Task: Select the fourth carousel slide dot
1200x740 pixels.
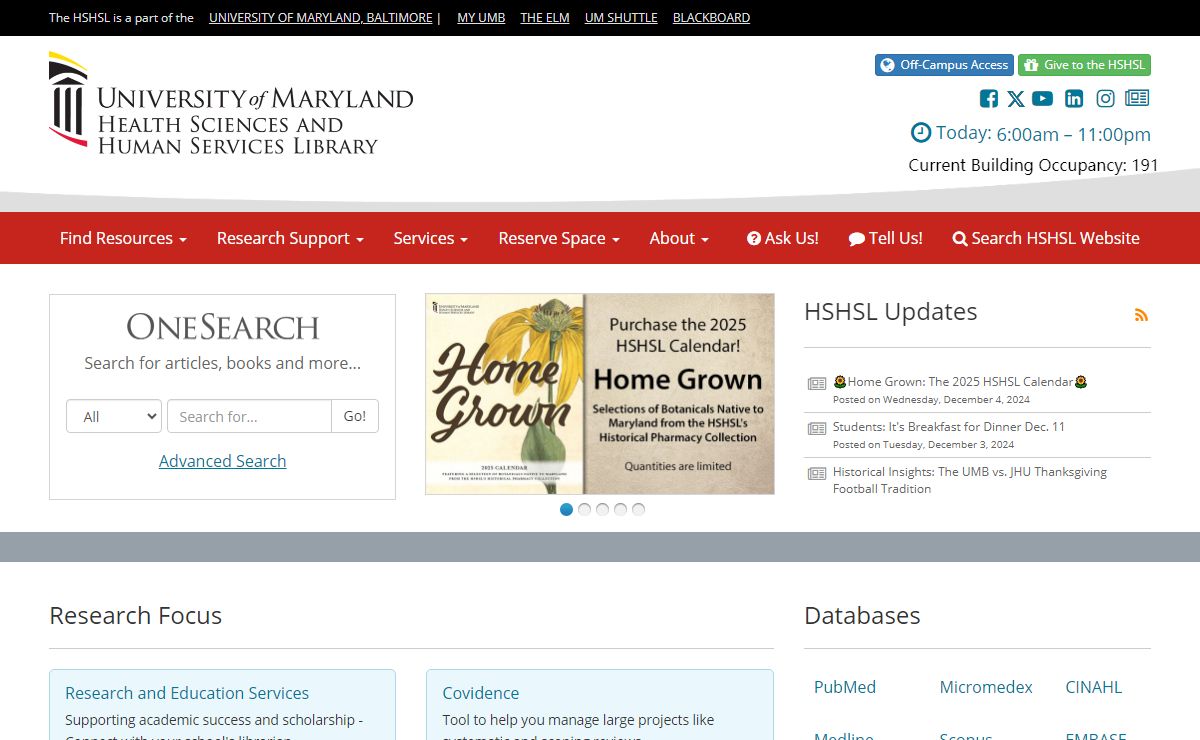Action: 621,509
